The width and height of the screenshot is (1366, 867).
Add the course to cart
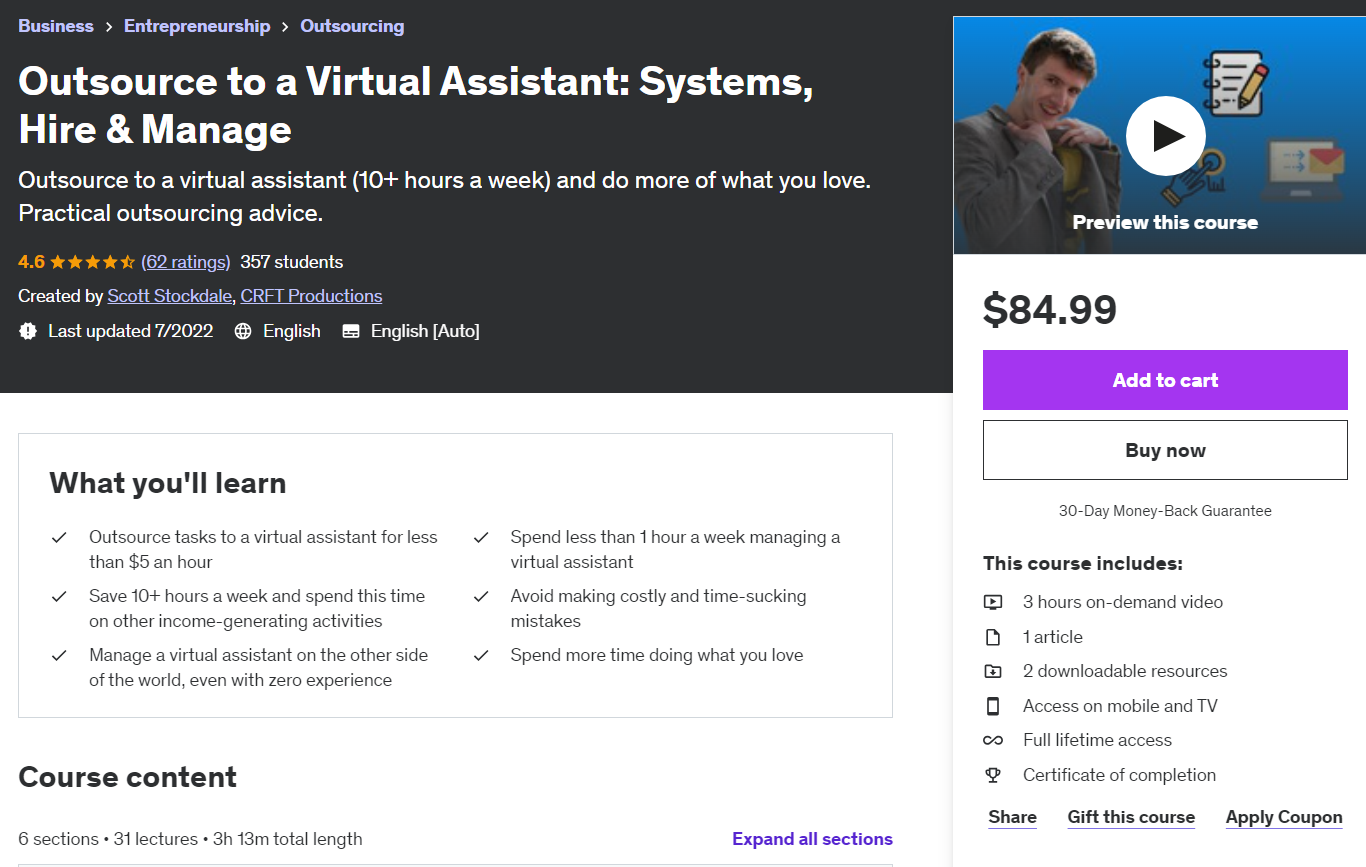(1165, 380)
